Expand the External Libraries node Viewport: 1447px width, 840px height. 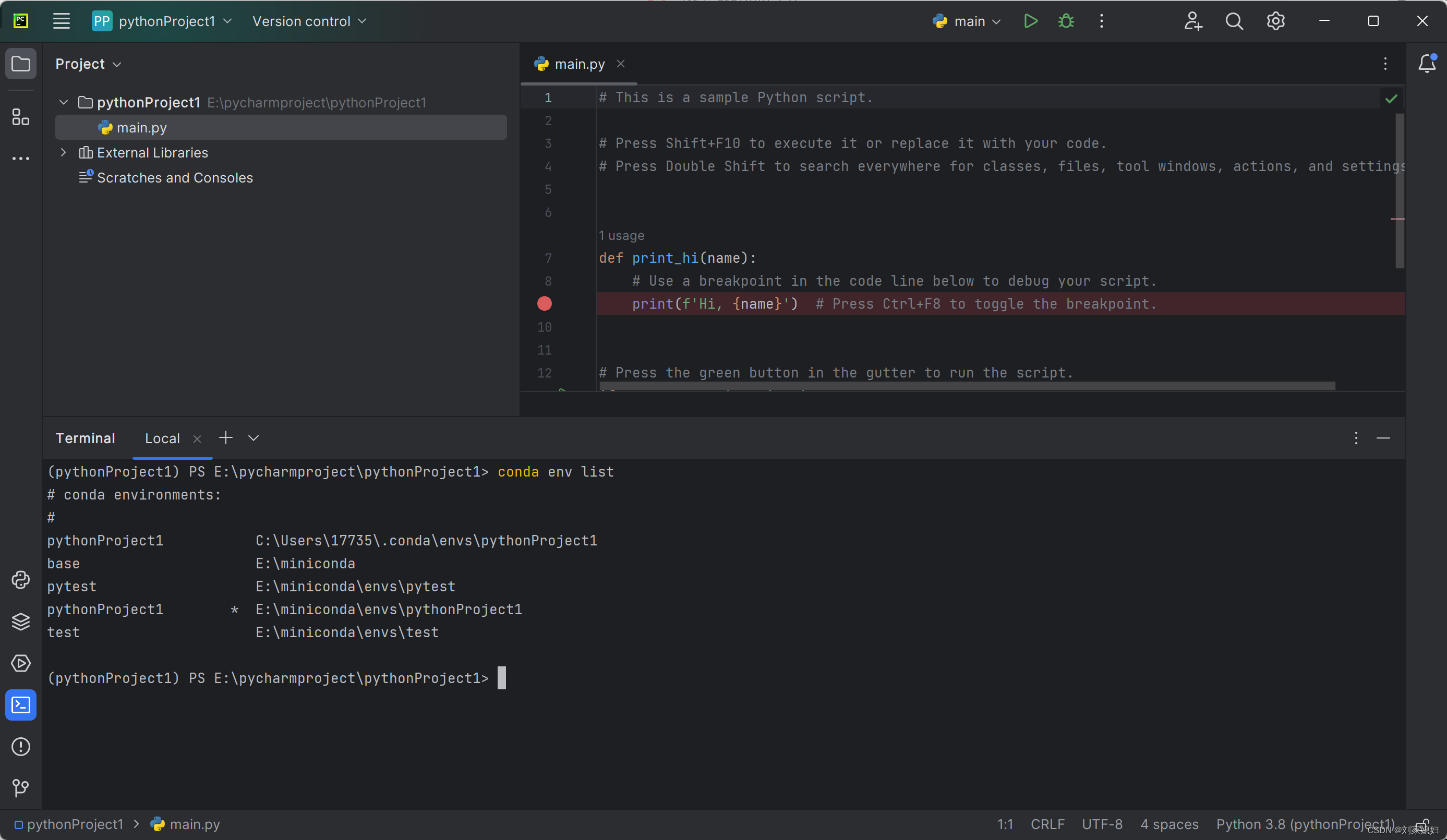coord(64,152)
